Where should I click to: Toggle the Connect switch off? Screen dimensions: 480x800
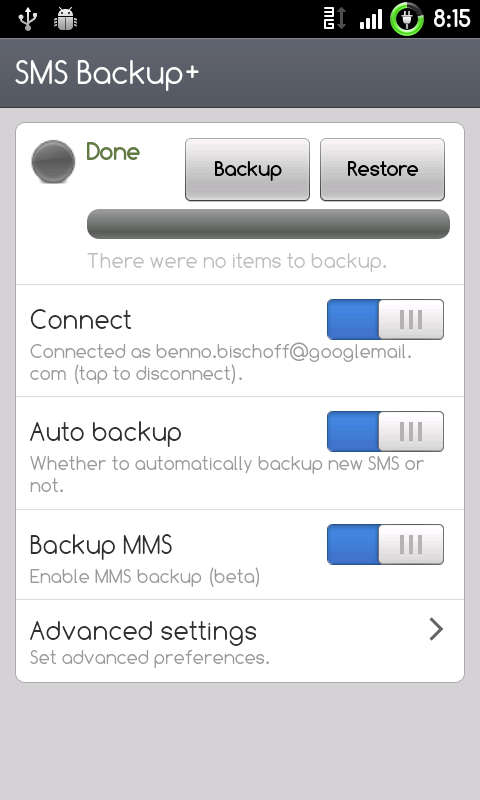click(385, 319)
